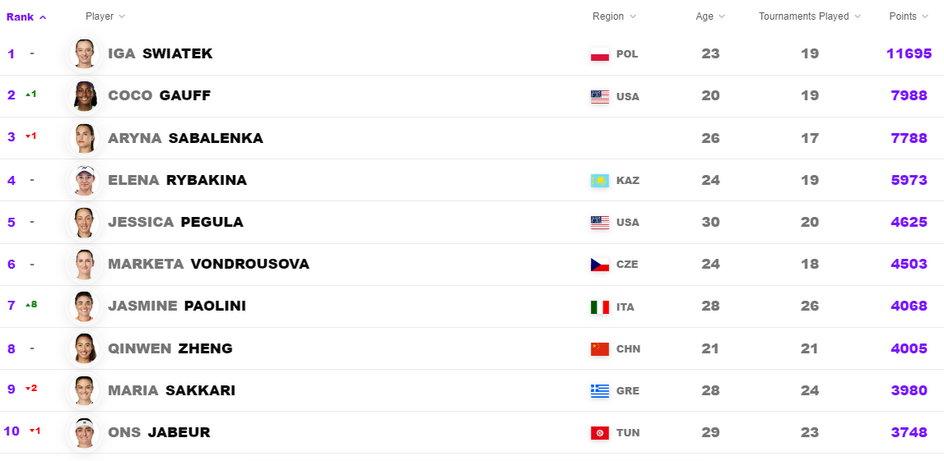Image resolution: width=944 pixels, height=461 pixels.
Task: Open Aryna Sabalenka's player profile
Action: pyautogui.click(x=185, y=138)
